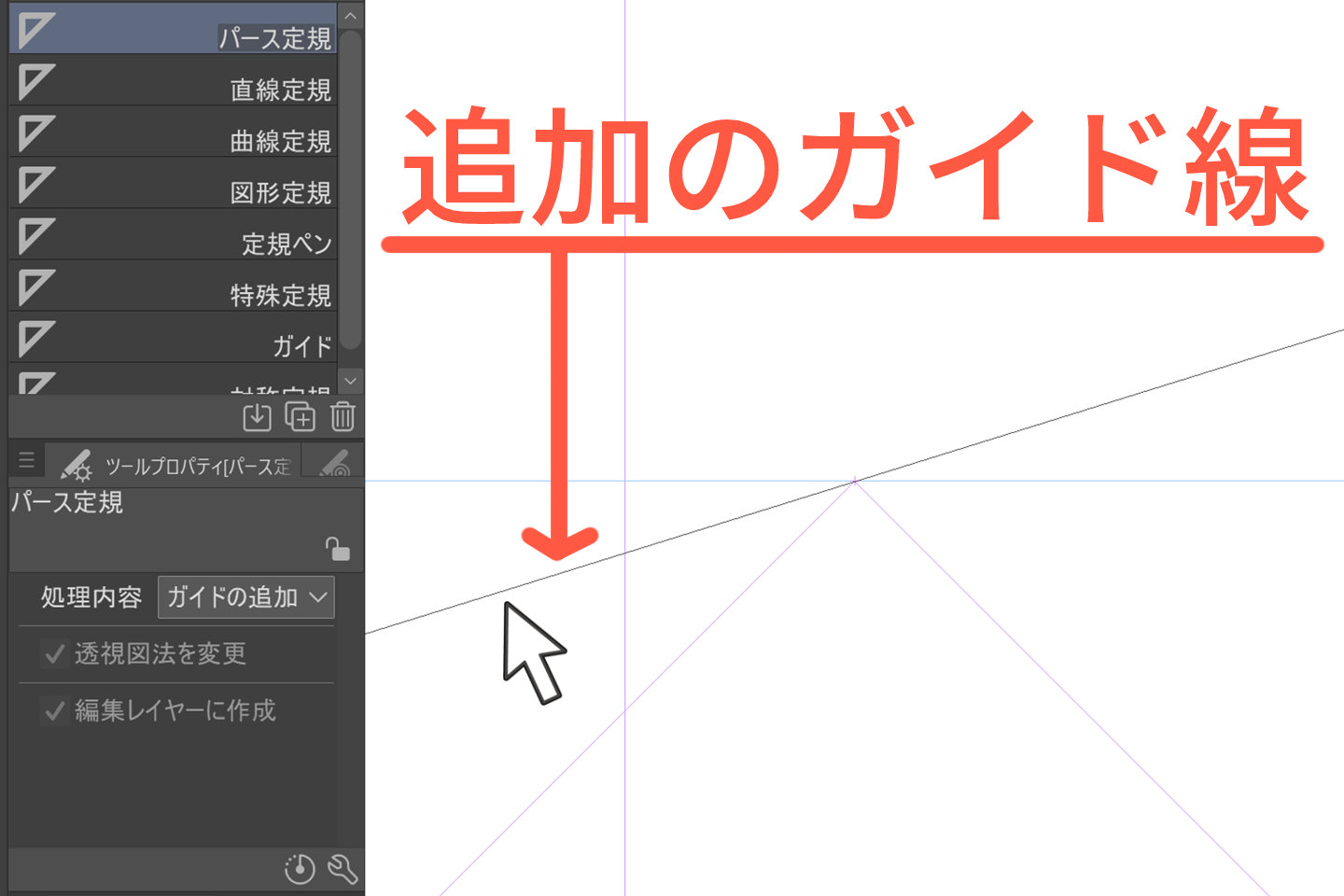1344x896 pixels.
Task: Click the sub tool list scroll up arrow
Action: click(351, 16)
